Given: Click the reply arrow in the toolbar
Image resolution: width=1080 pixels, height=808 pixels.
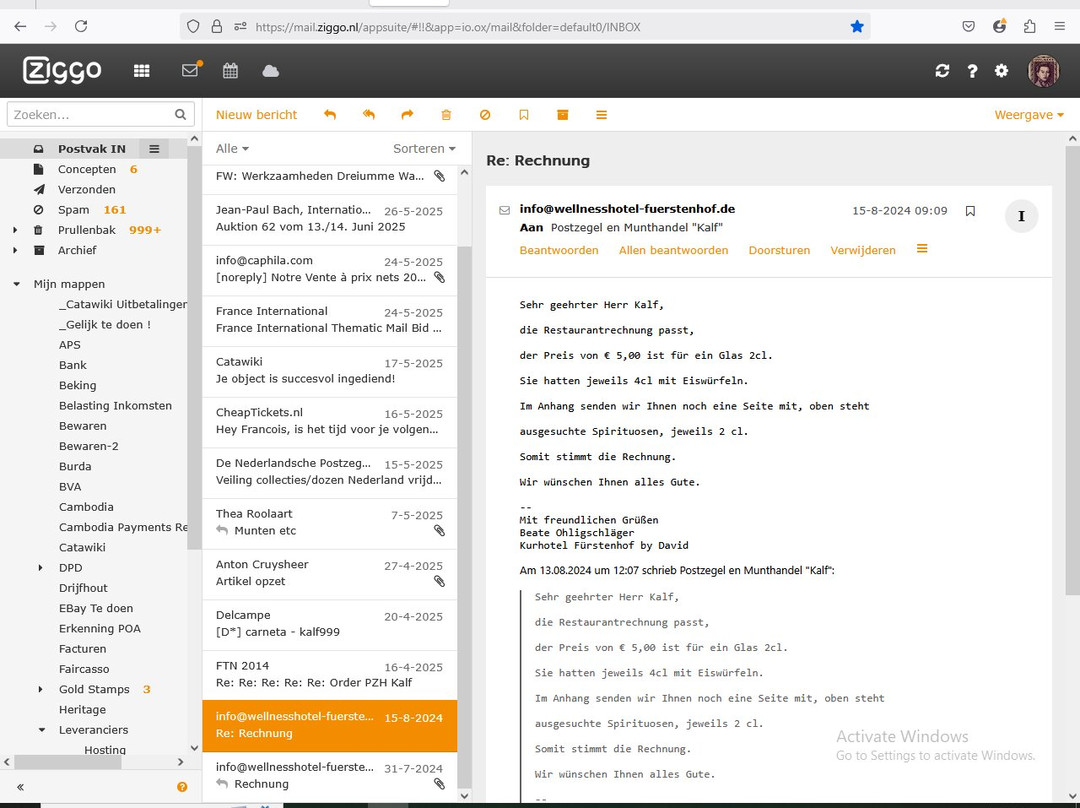Looking at the screenshot, I should click(x=330, y=115).
